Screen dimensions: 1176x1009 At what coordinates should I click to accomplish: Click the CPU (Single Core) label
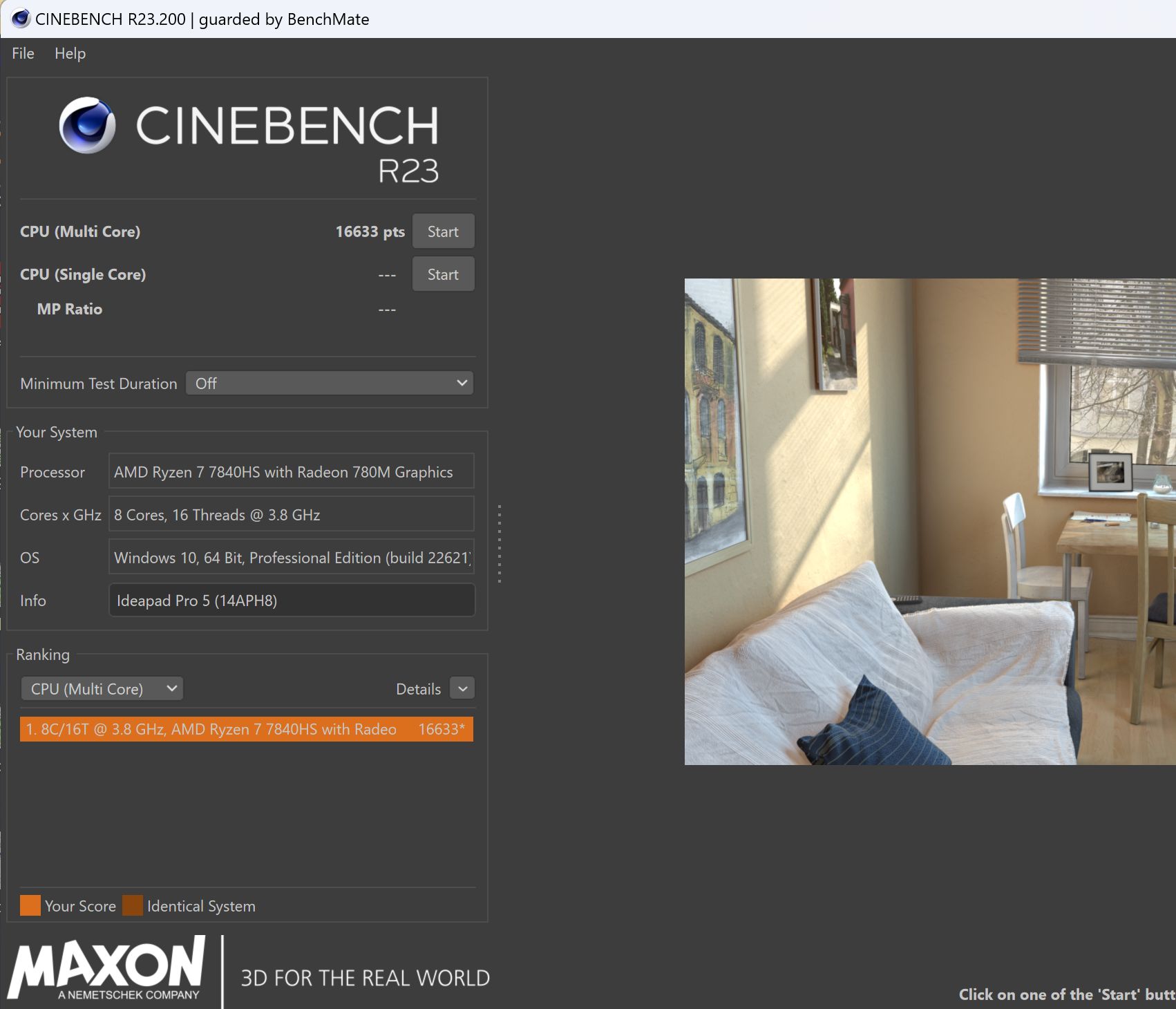pos(83,274)
